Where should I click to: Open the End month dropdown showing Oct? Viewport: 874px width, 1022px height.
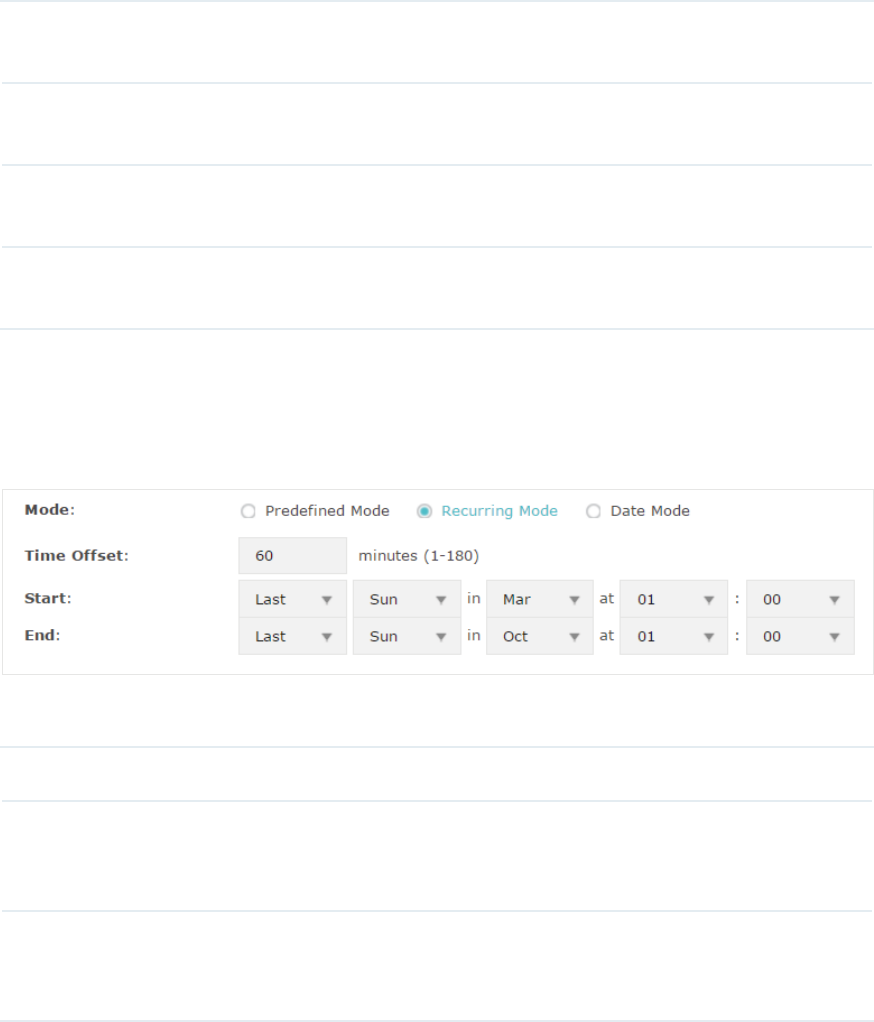540,636
